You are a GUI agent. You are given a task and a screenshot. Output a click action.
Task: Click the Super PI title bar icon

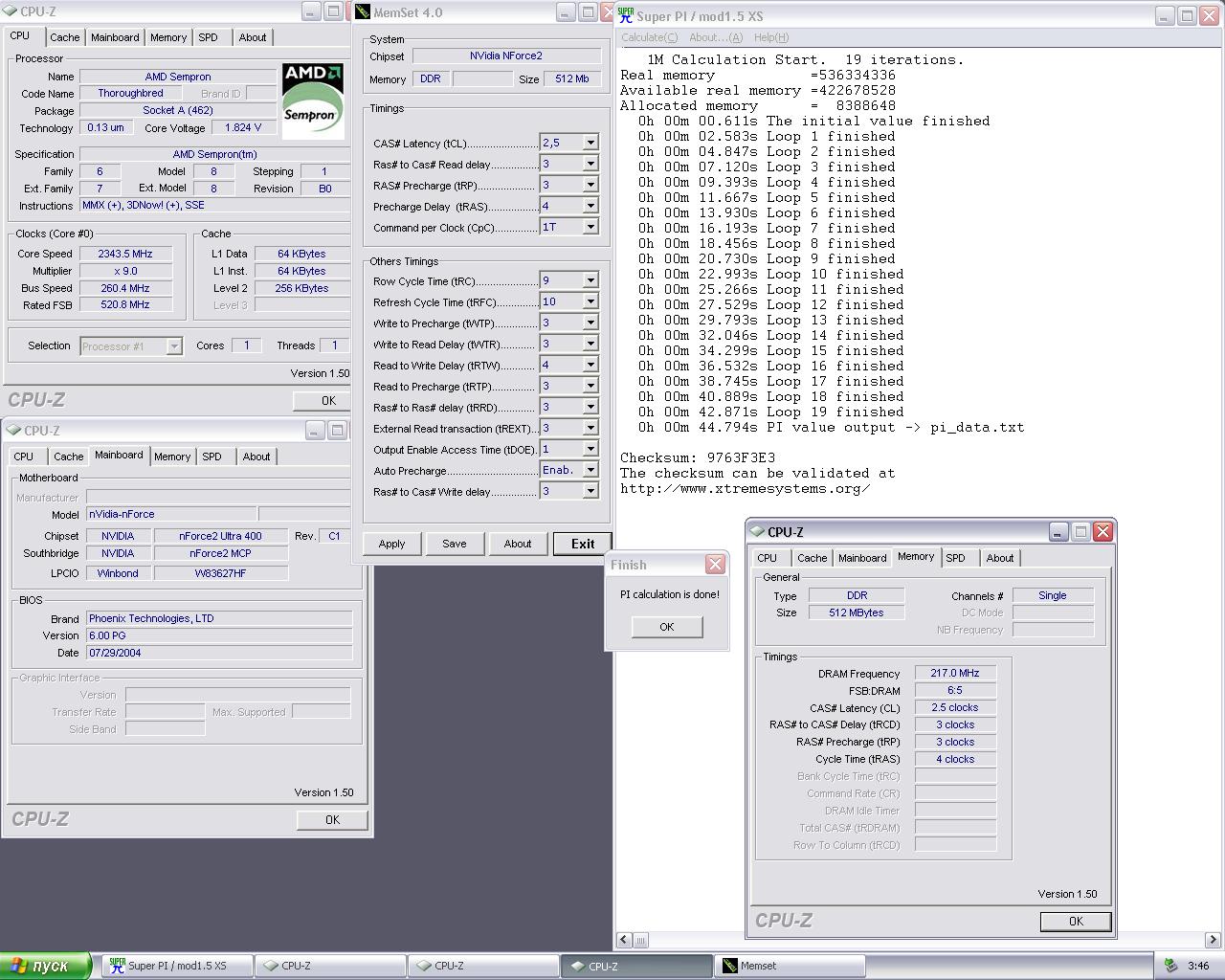coord(626,15)
